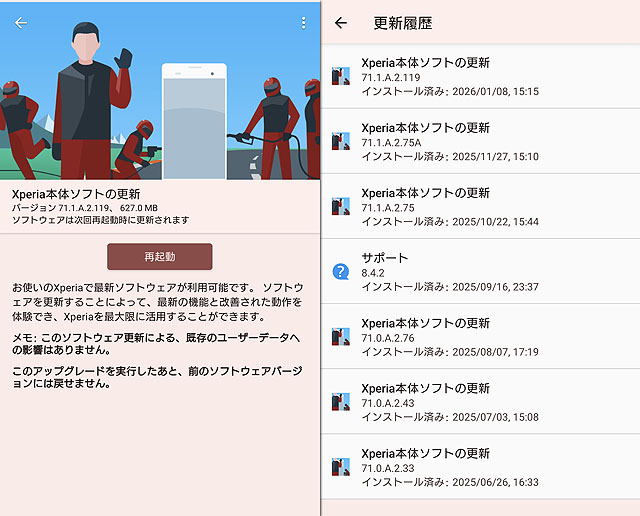Select the entry installed 2025/06/26, 16:33
Image resolution: width=640 pixels, height=516 pixels.
[480, 467]
